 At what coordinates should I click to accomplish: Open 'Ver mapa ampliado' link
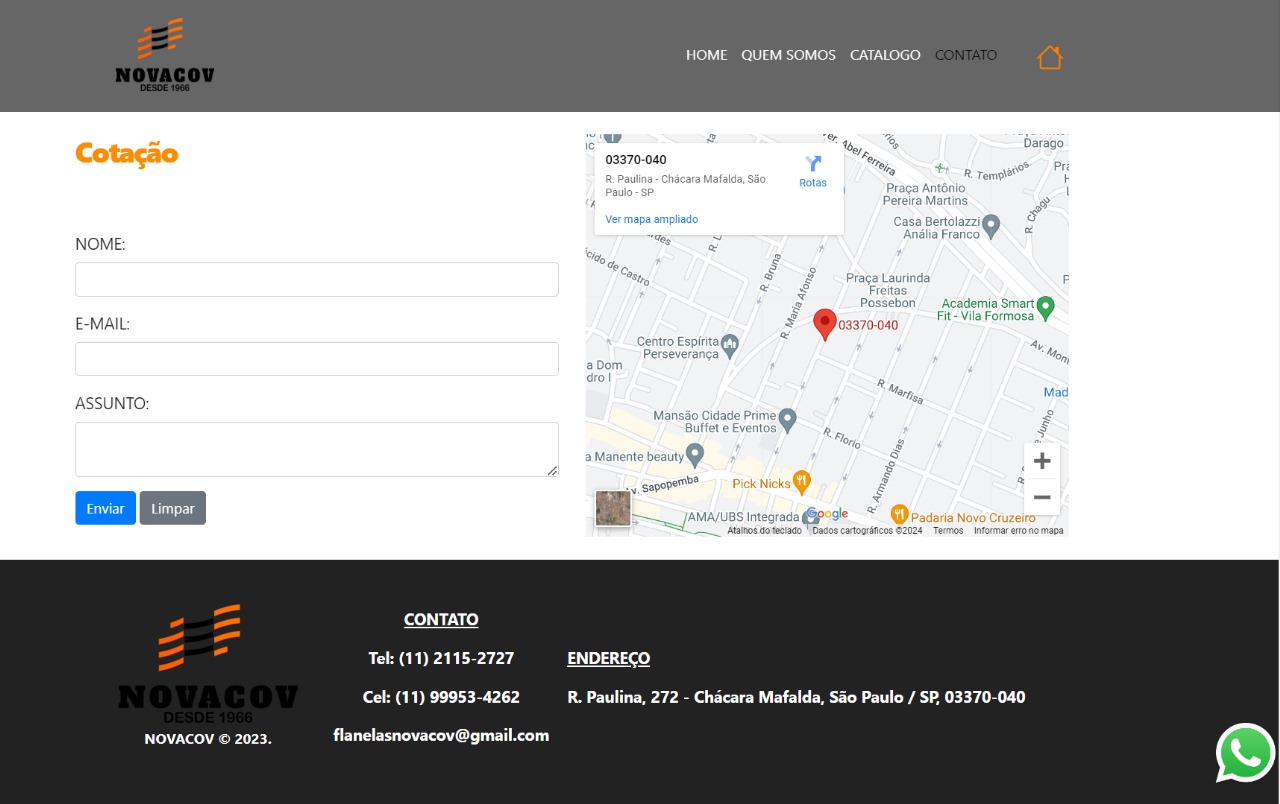(651, 219)
